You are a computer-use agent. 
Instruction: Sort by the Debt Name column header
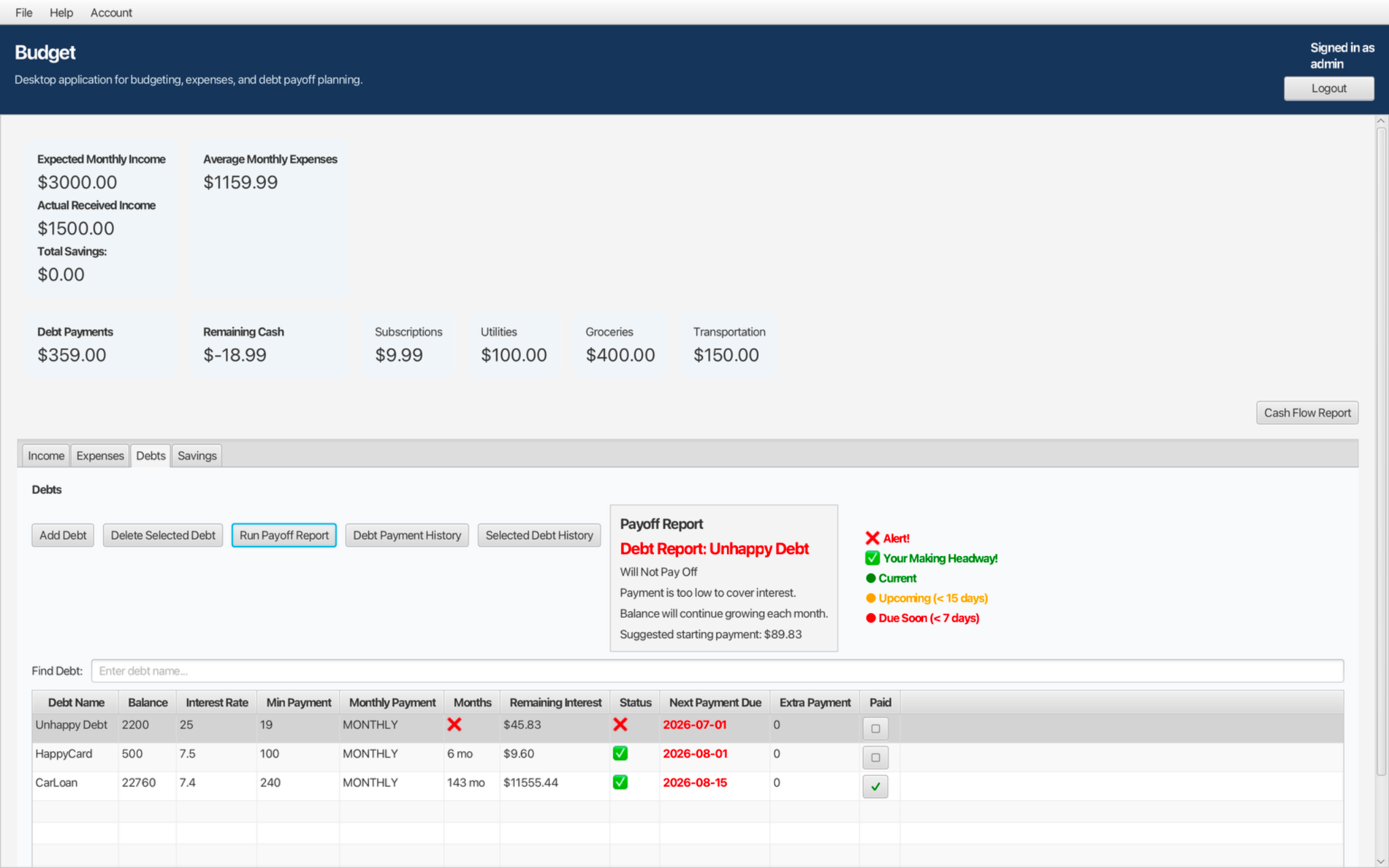pos(76,703)
